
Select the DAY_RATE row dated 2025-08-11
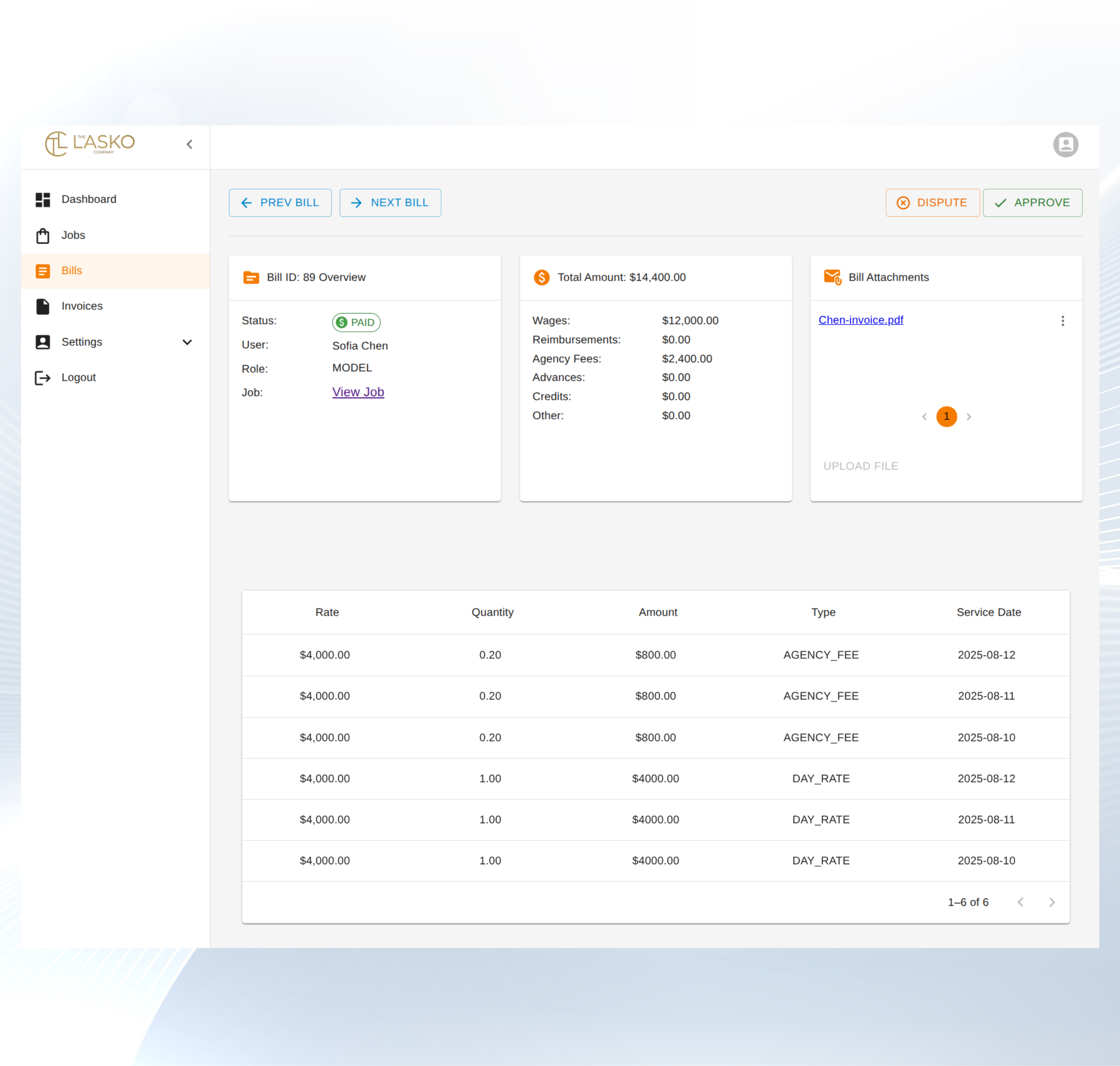coord(655,820)
